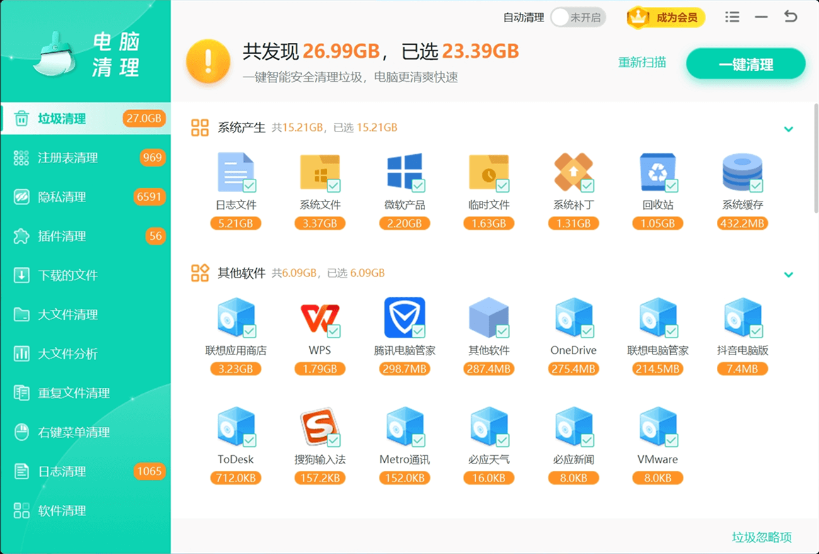819x554 pixels.
Task: Open 右键菜单清理 in the sidebar
Action: tap(86, 432)
